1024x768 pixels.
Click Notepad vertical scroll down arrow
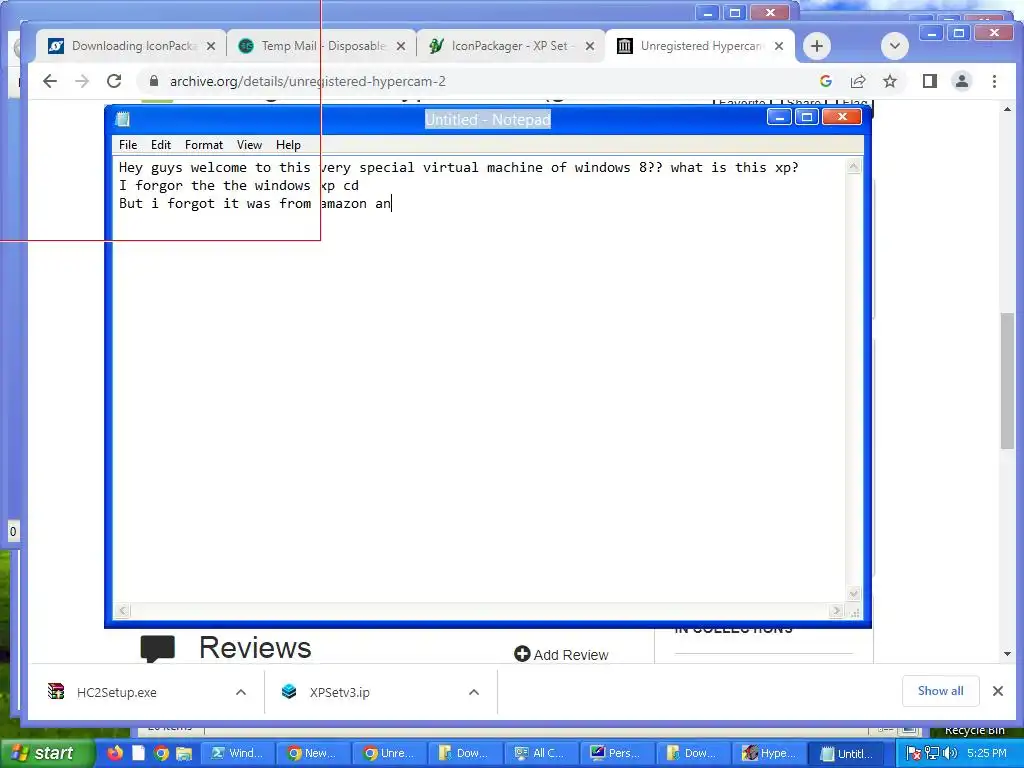pyautogui.click(x=854, y=594)
